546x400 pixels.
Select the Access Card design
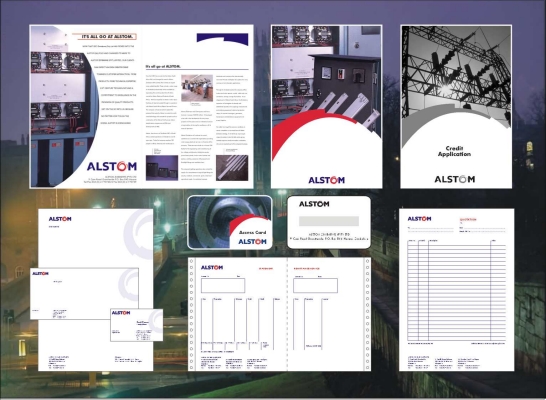(x=230, y=222)
